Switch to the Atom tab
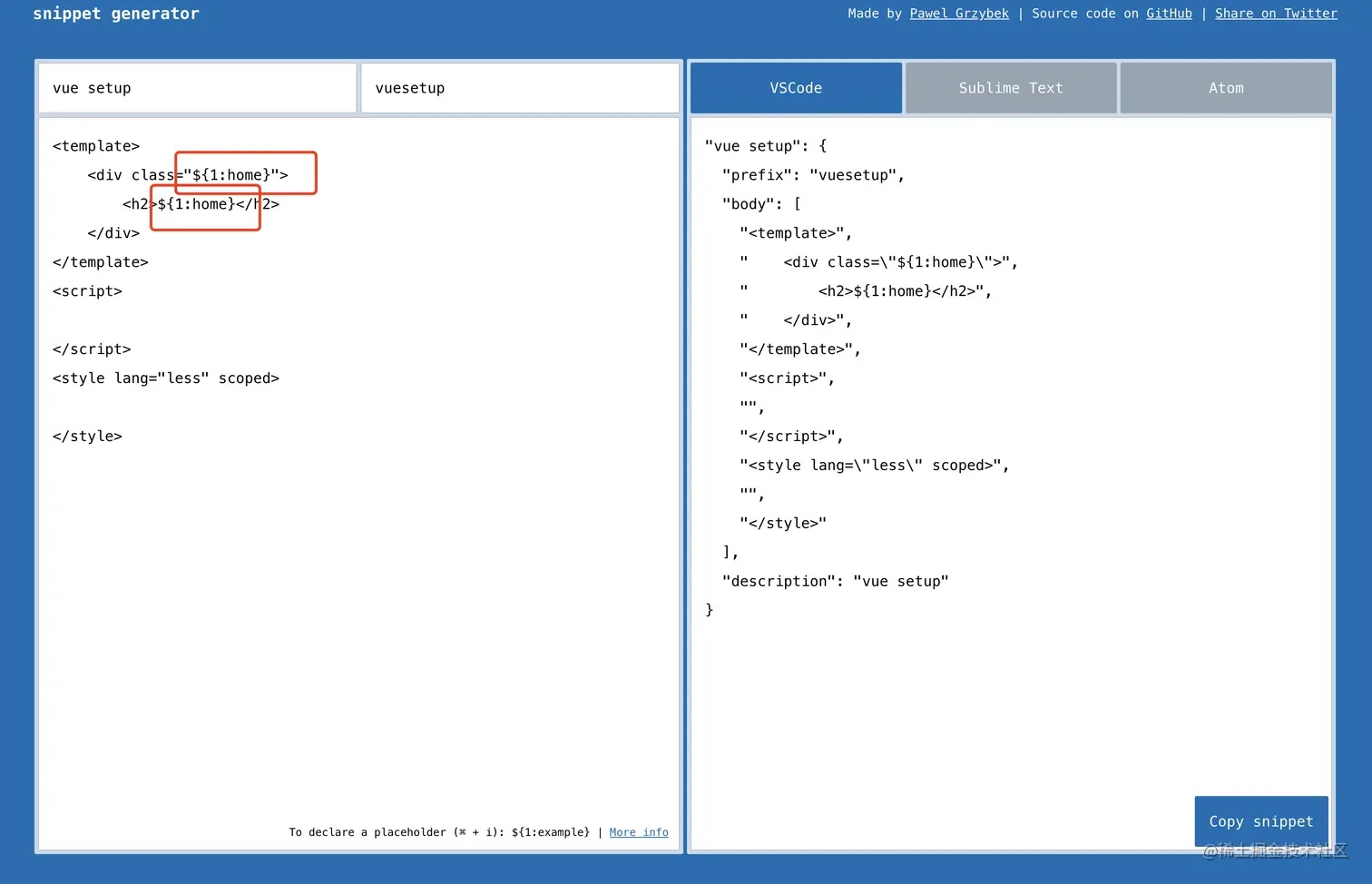Image resolution: width=1372 pixels, height=884 pixels. pos(1226,88)
